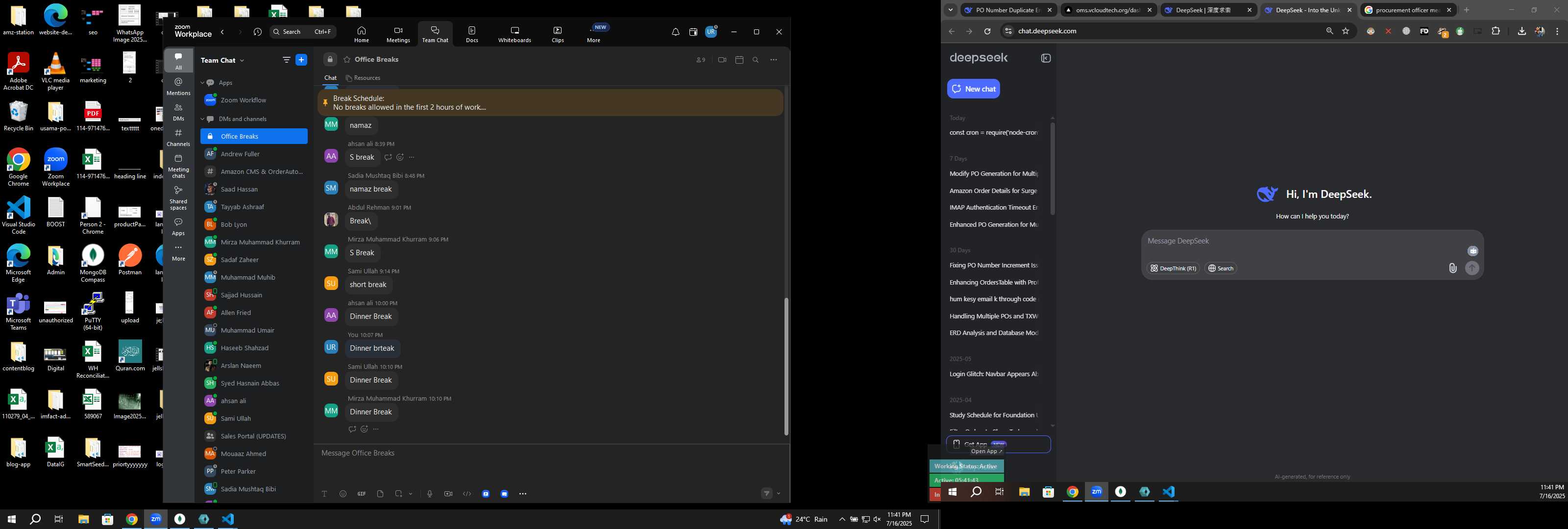The height and width of the screenshot is (529, 1568).
Task: Open Mentions in Zoom sidebar
Action: click(x=178, y=86)
